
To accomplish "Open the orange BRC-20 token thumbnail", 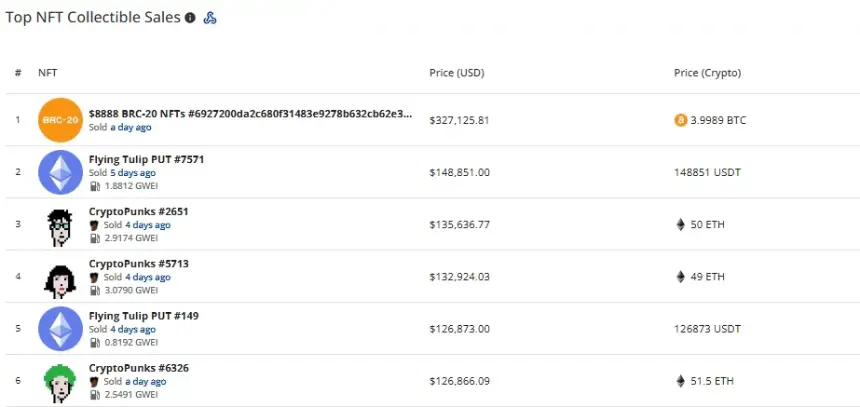I will click(x=60, y=120).
